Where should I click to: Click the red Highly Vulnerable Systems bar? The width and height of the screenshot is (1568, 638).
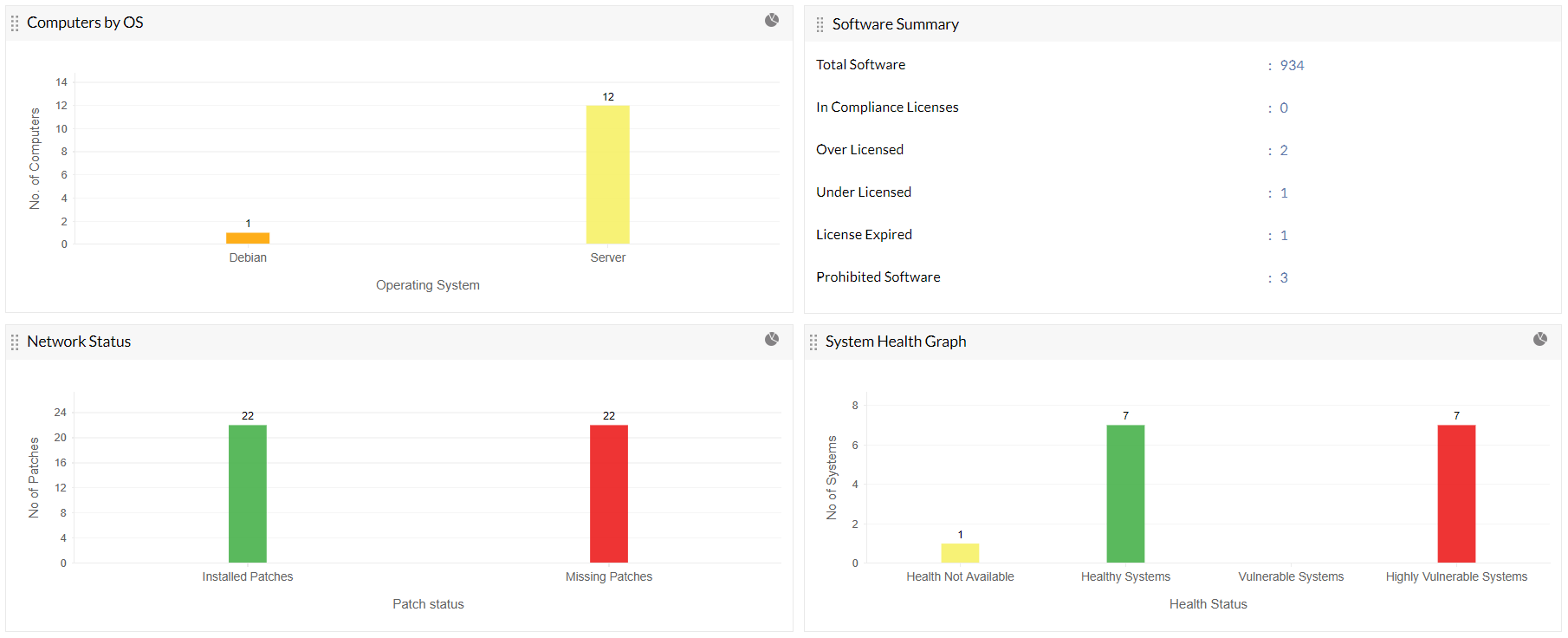coord(1456,493)
